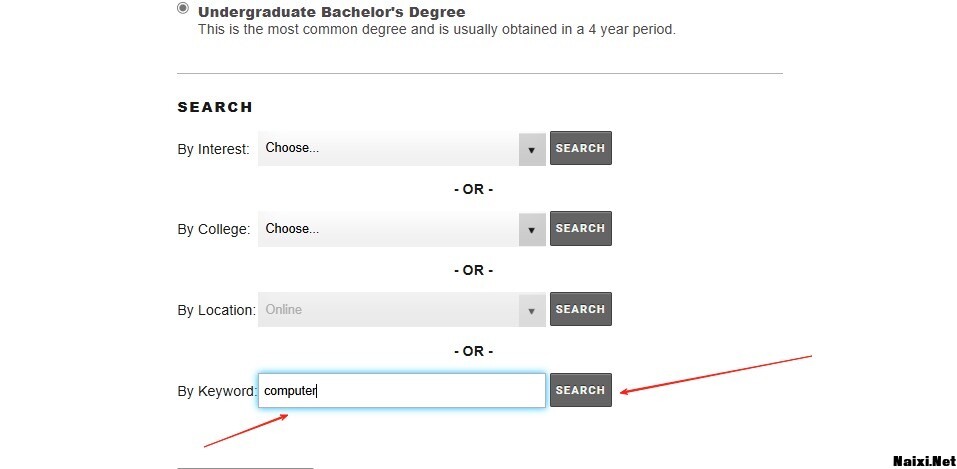The width and height of the screenshot is (957, 469).
Task: Click the By Location dropdown arrow
Action: click(x=532, y=311)
